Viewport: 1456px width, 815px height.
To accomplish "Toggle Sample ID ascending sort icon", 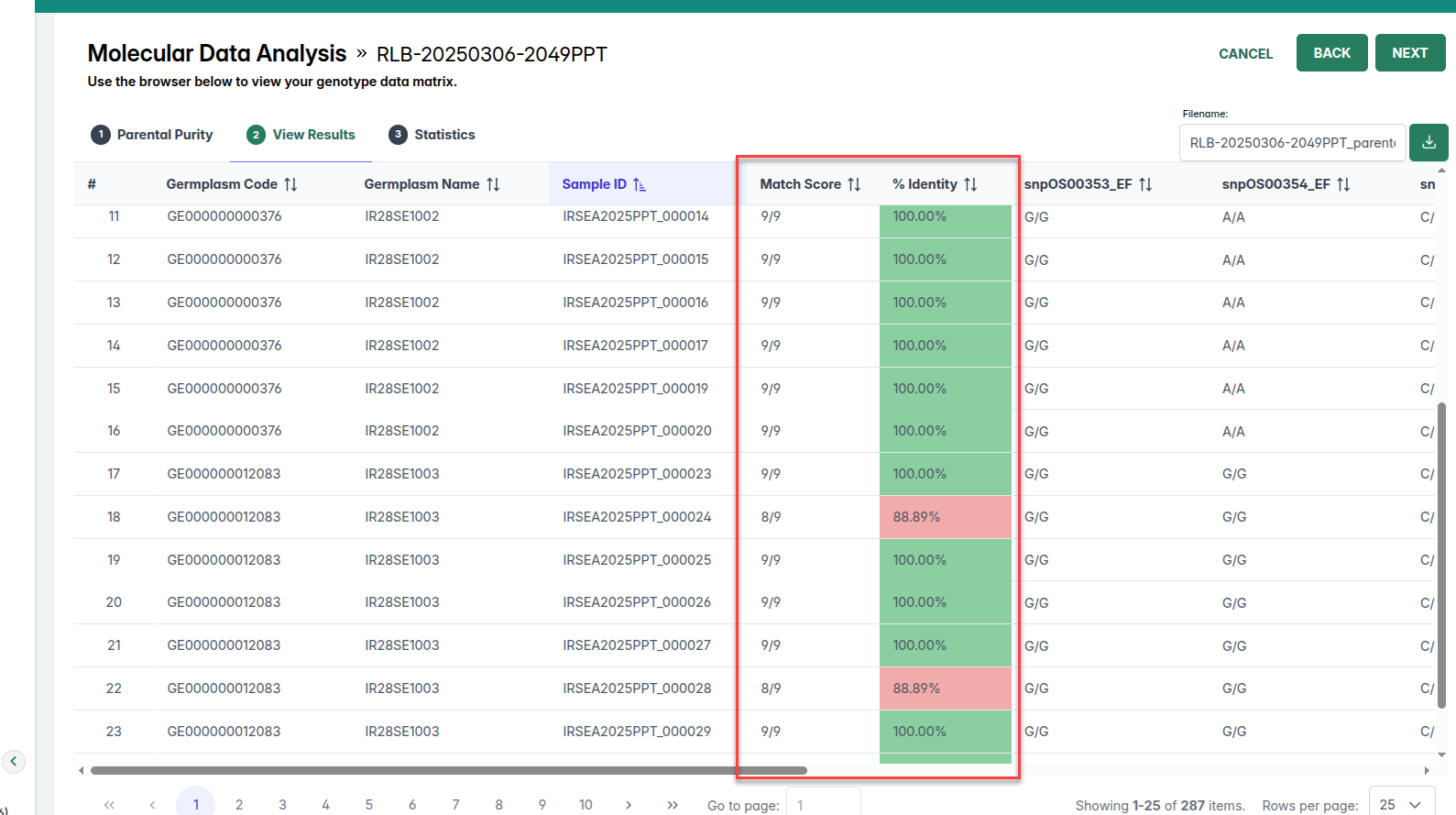I will click(x=640, y=184).
